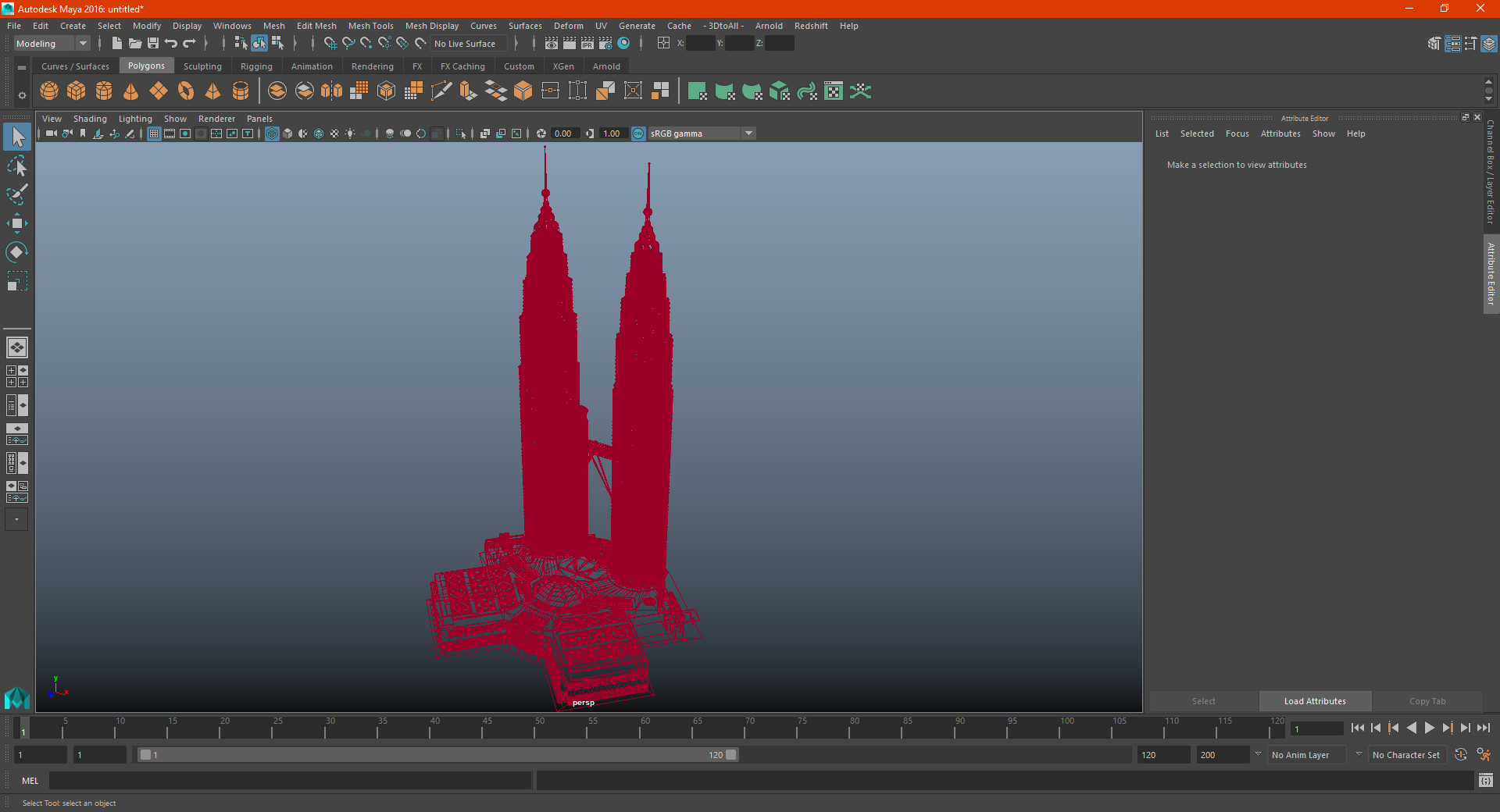Redo the action with the arrow icon
The width and height of the screenshot is (1500, 812).
(x=189, y=44)
